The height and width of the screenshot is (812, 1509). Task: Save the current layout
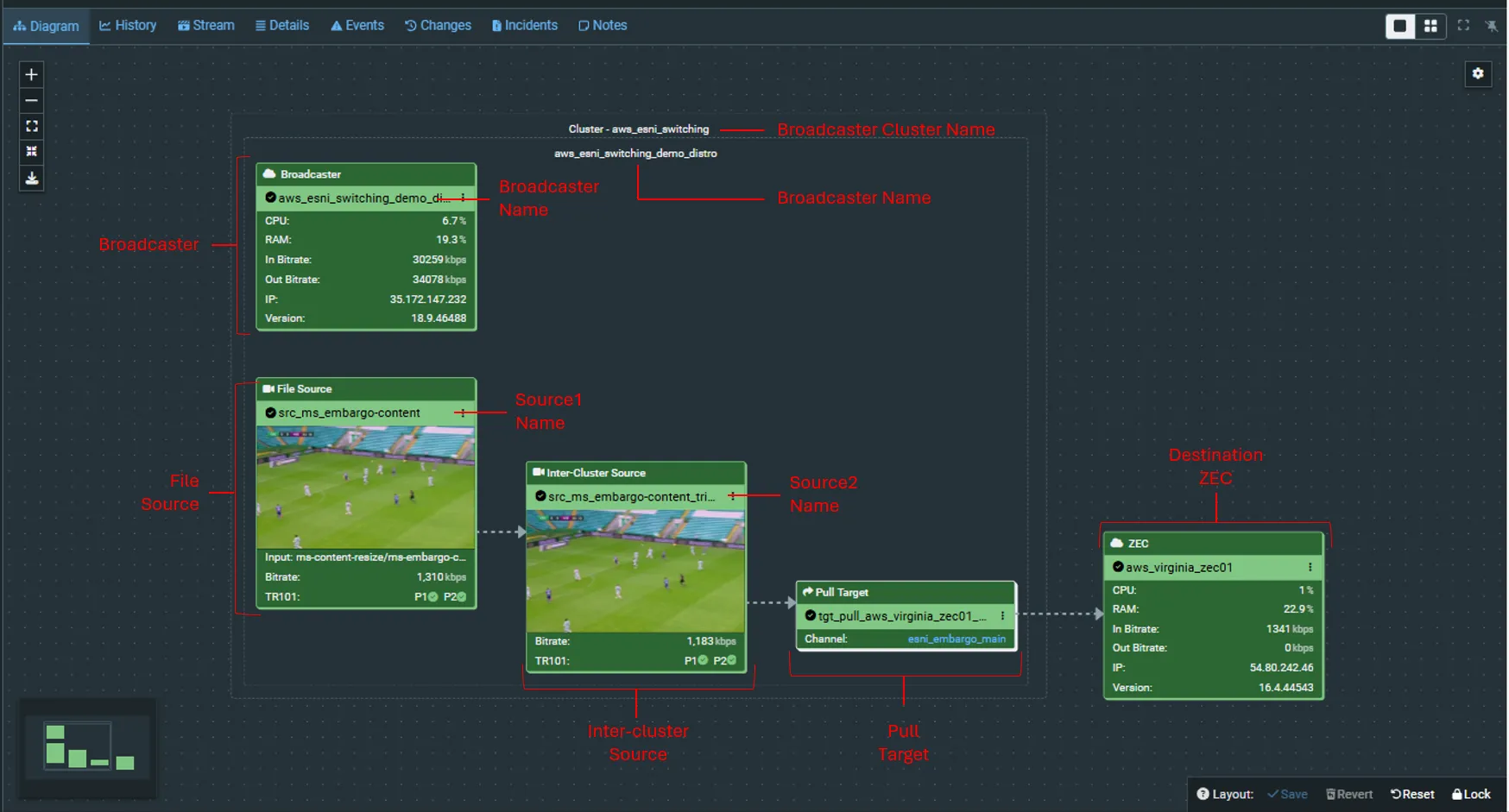[x=1287, y=794]
